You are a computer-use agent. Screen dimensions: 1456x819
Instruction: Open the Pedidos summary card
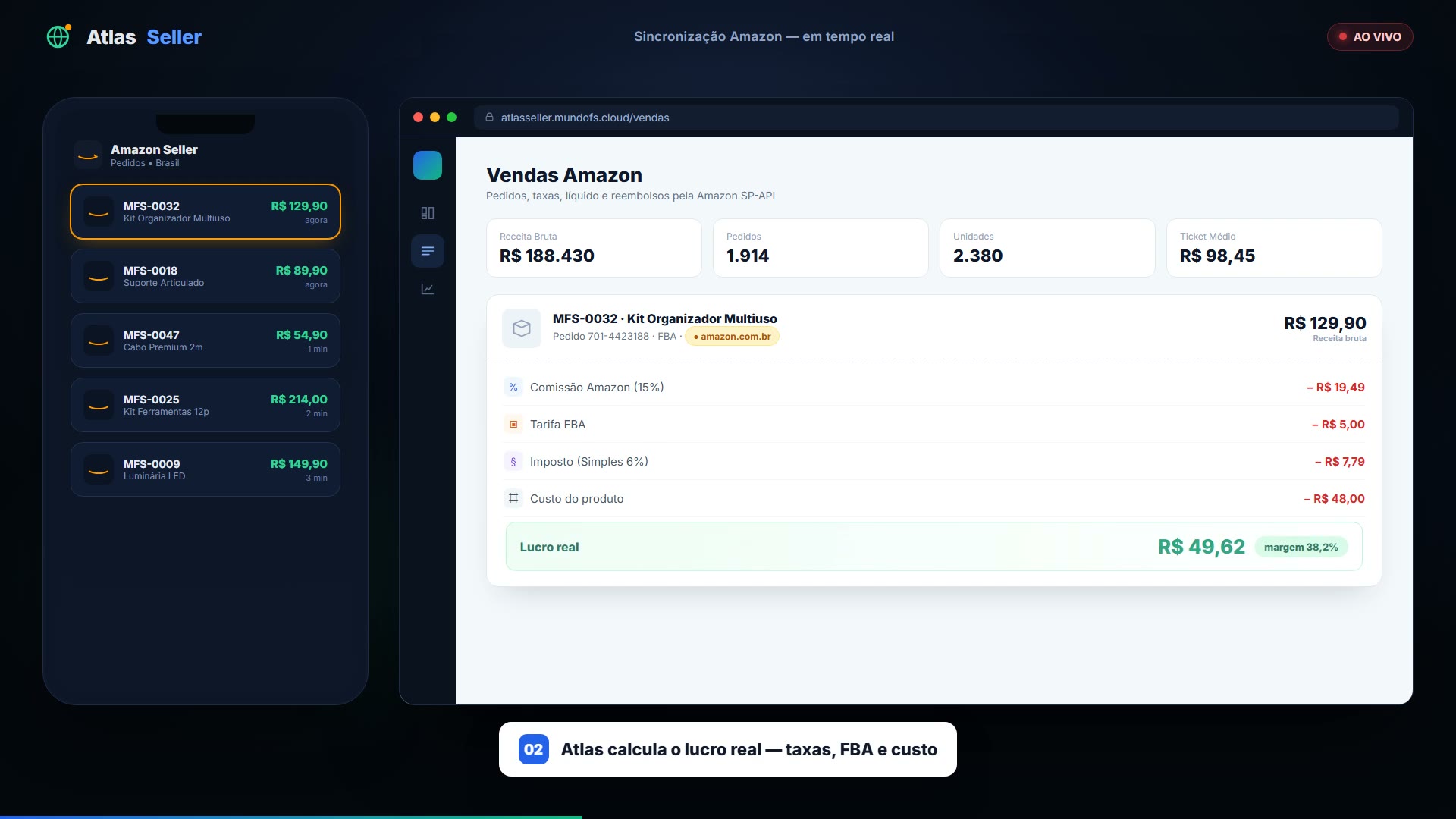821,248
